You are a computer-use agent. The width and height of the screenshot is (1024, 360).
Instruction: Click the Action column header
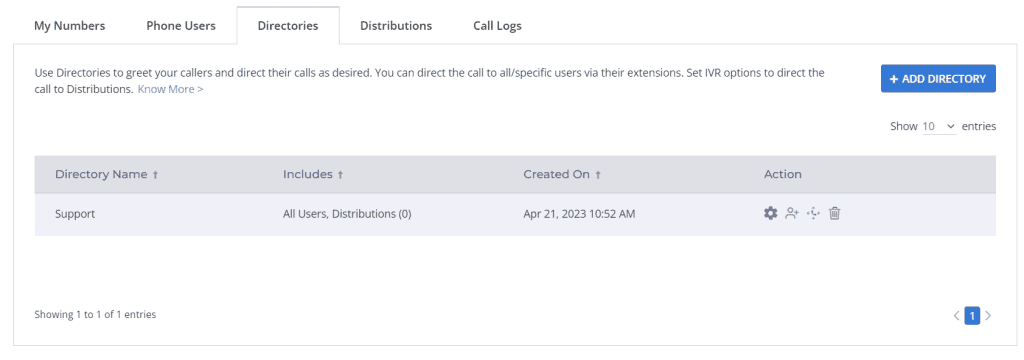coord(782,174)
